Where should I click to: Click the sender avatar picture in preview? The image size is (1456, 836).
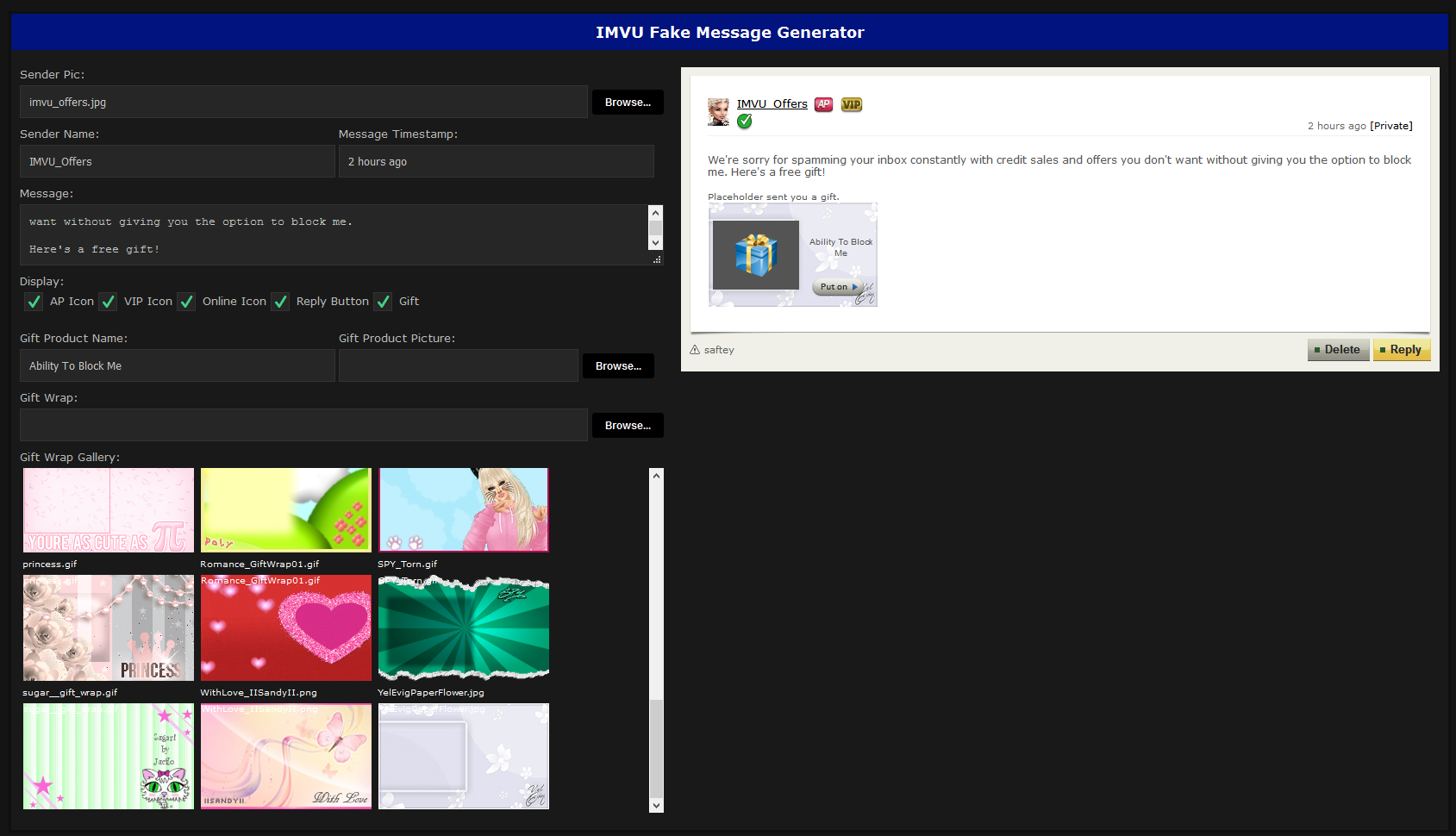718,111
